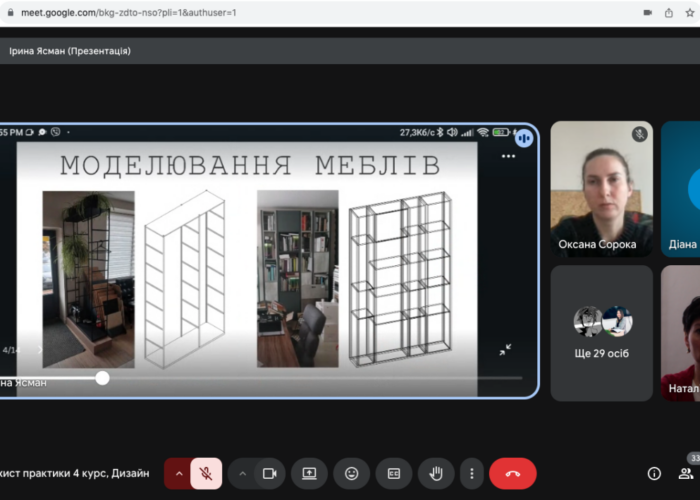Click the share page icon in address bar
The width and height of the screenshot is (700, 500).
(x=669, y=12)
